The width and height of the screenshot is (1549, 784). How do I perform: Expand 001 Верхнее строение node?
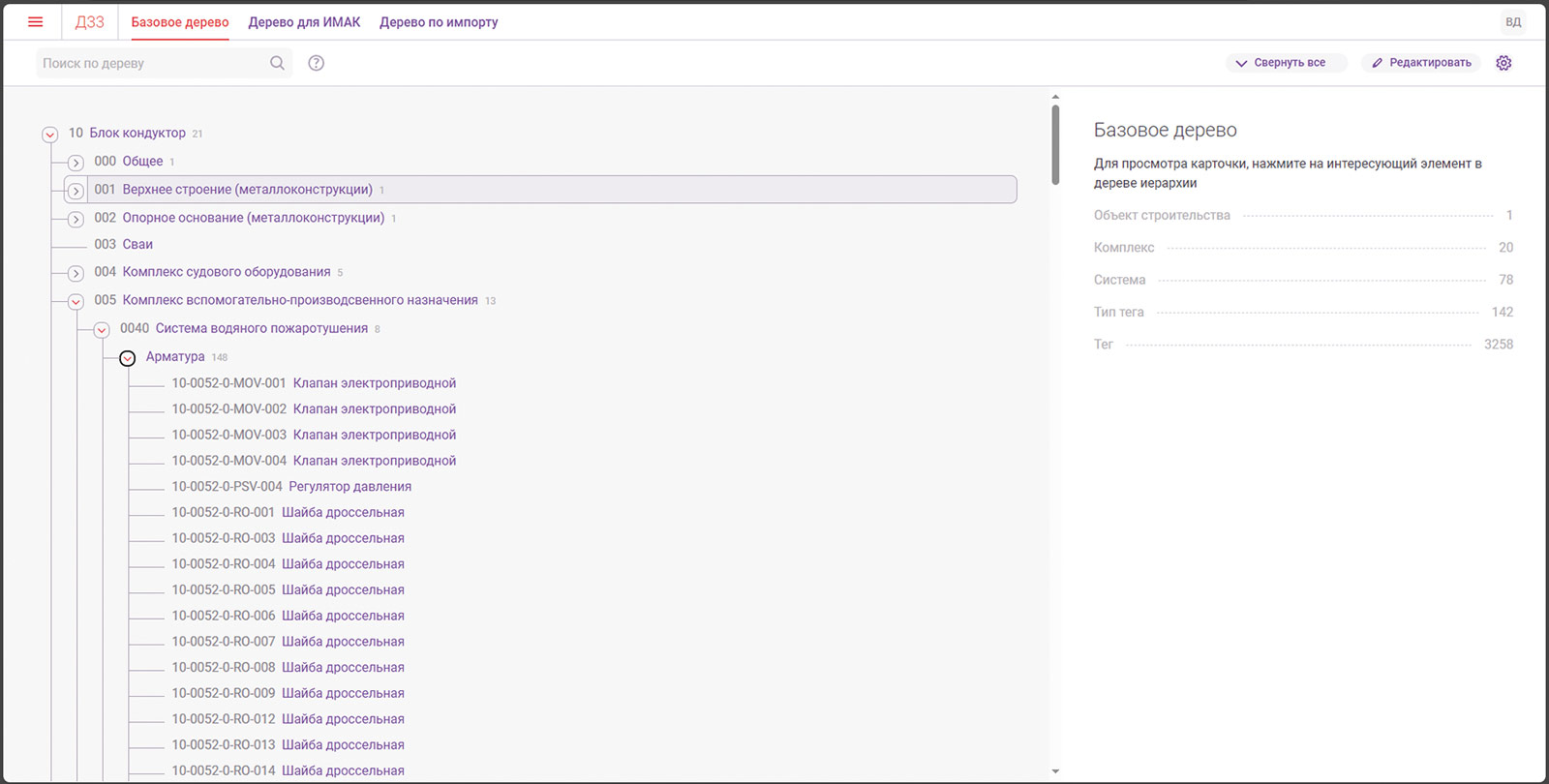point(76,191)
